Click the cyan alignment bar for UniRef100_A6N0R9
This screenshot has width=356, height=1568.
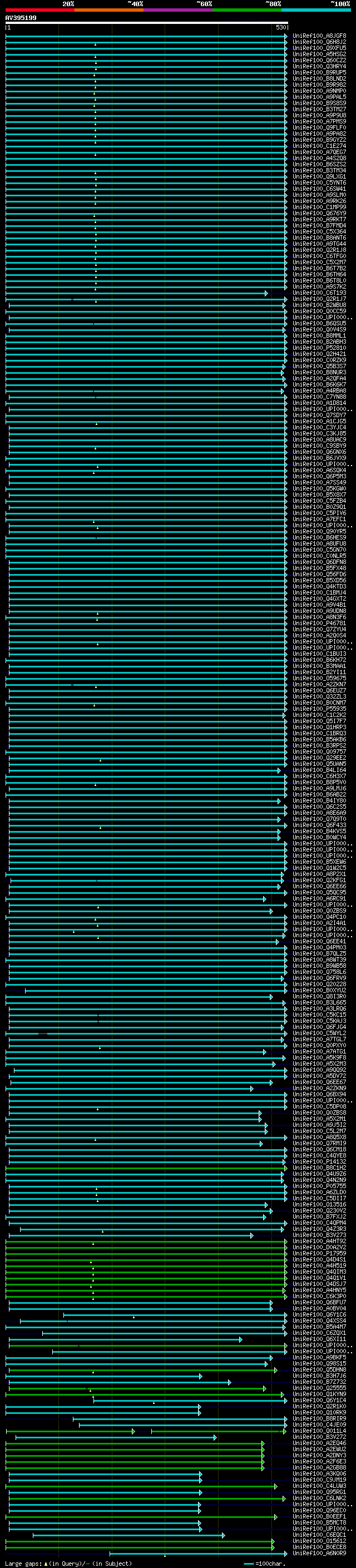pyautogui.click(x=198, y=1554)
